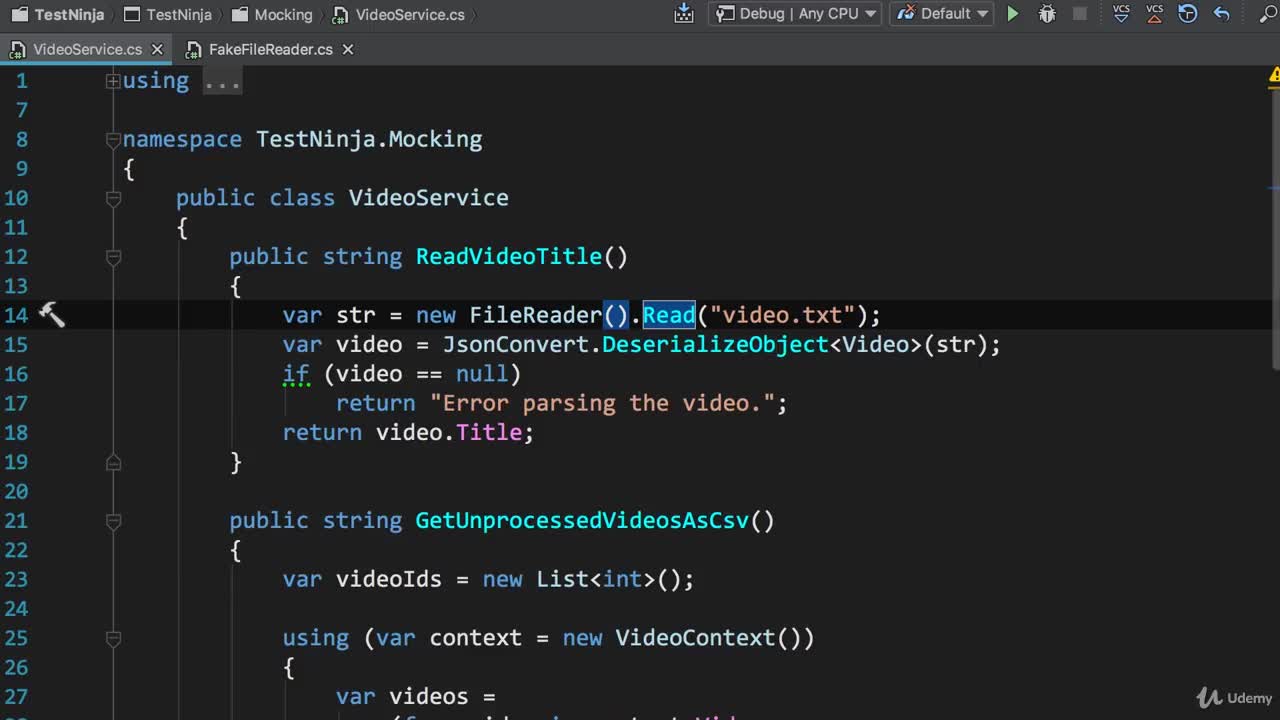The image size is (1280, 720).
Task: Expand the collapsed using directives on line 1
Action: point(114,81)
